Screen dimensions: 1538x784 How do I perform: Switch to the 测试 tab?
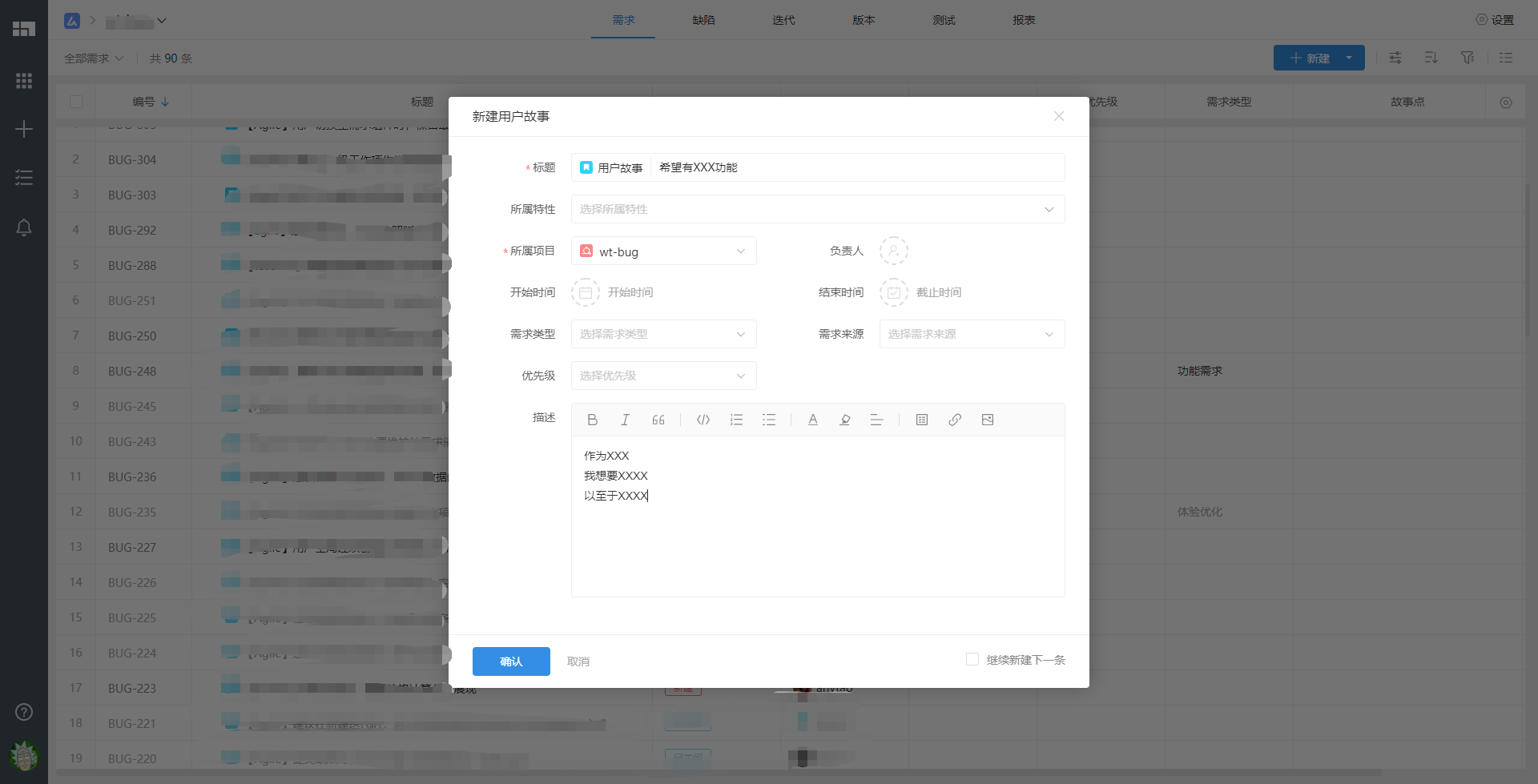click(944, 20)
